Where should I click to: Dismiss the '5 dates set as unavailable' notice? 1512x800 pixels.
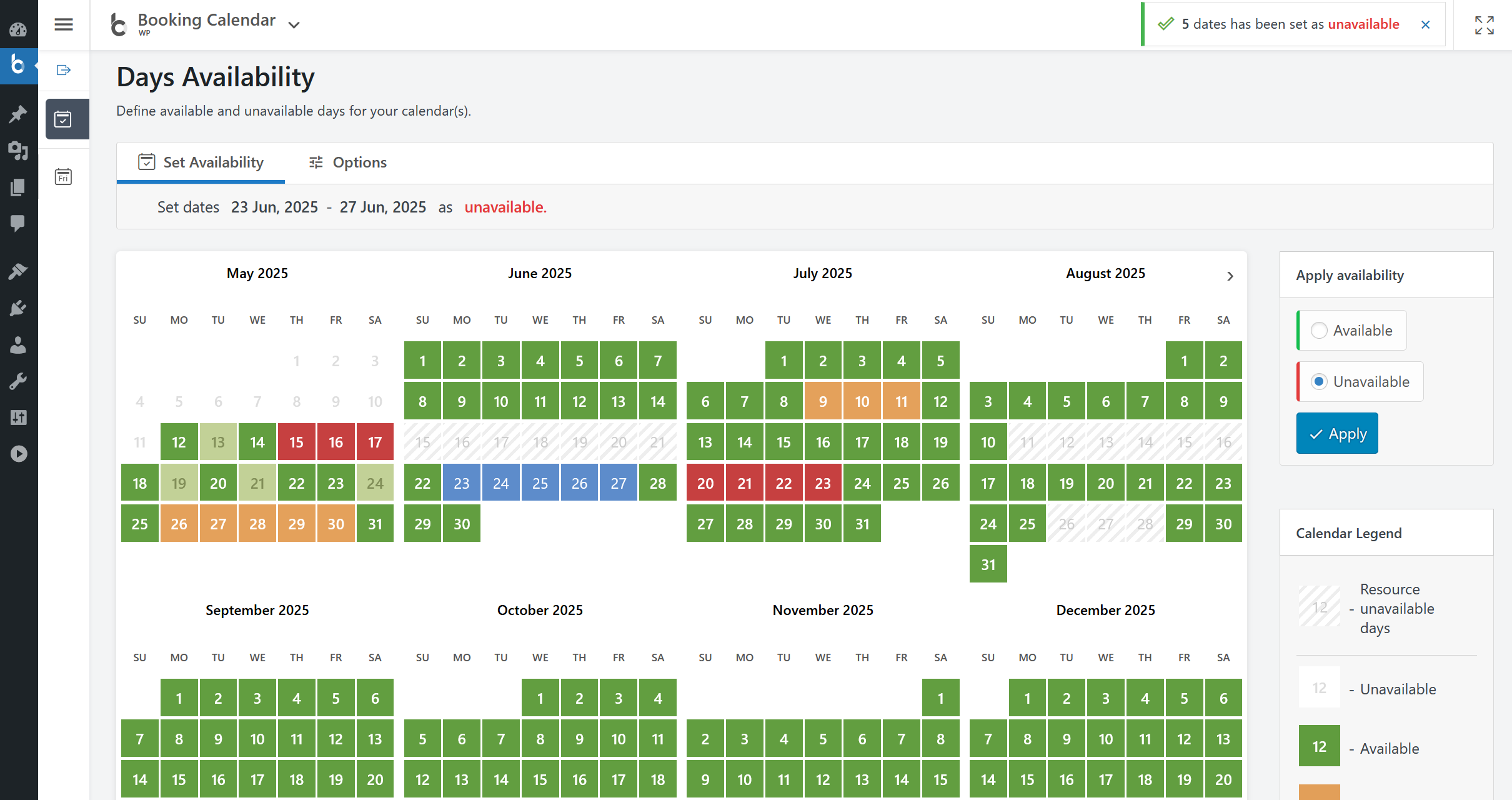(x=1426, y=24)
